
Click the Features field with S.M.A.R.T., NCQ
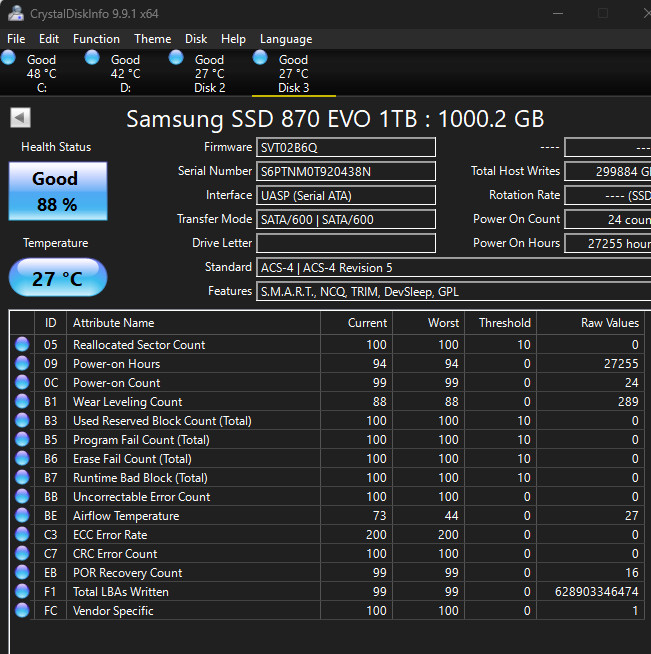coord(453,291)
